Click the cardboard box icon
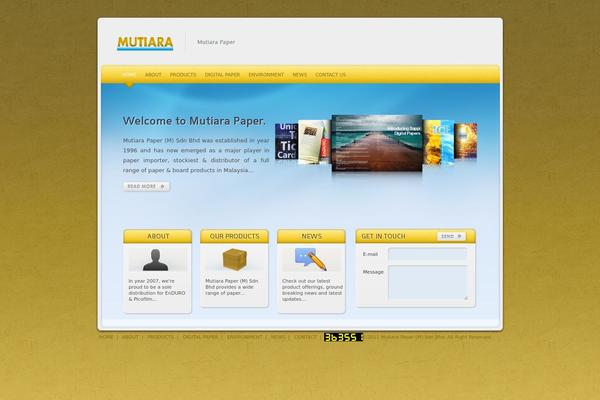This screenshot has height=400, width=600. (235, 260)
